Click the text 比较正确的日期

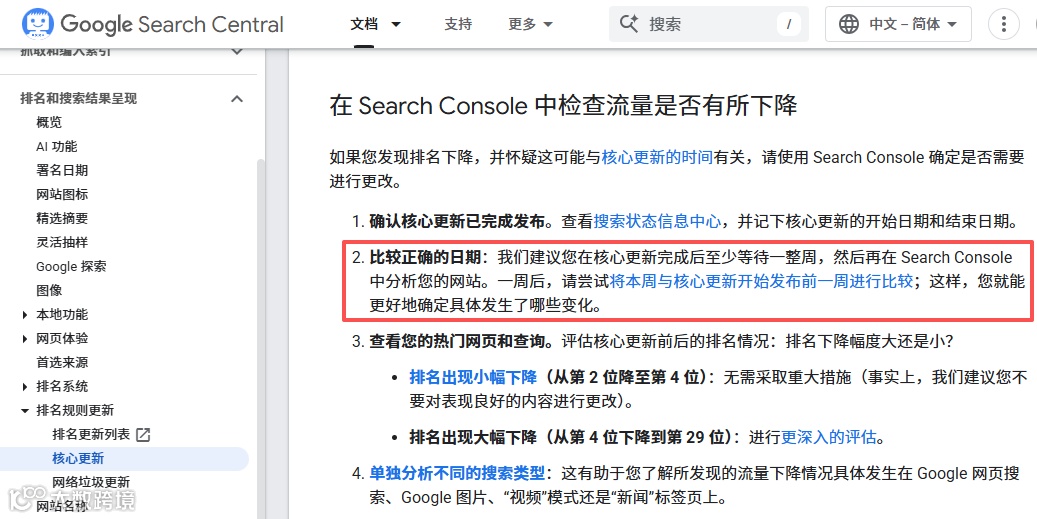(x=427, y=257)
